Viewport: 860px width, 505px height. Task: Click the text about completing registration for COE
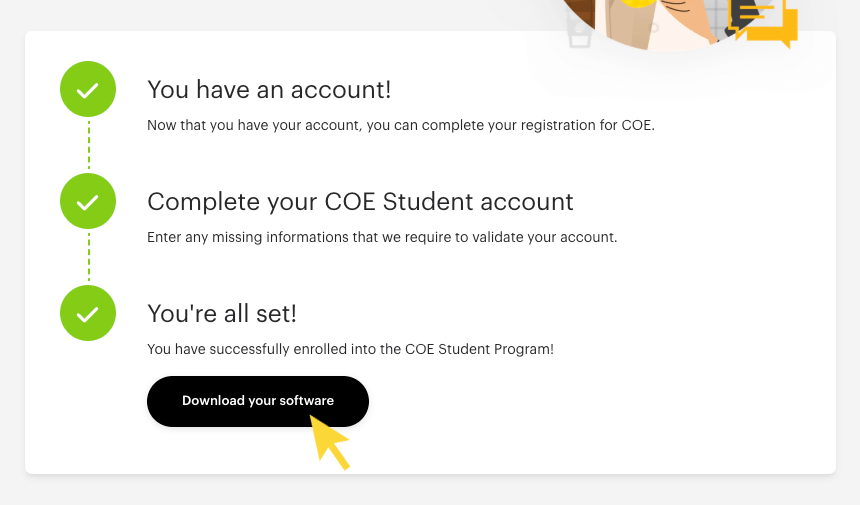coord(400,126)
